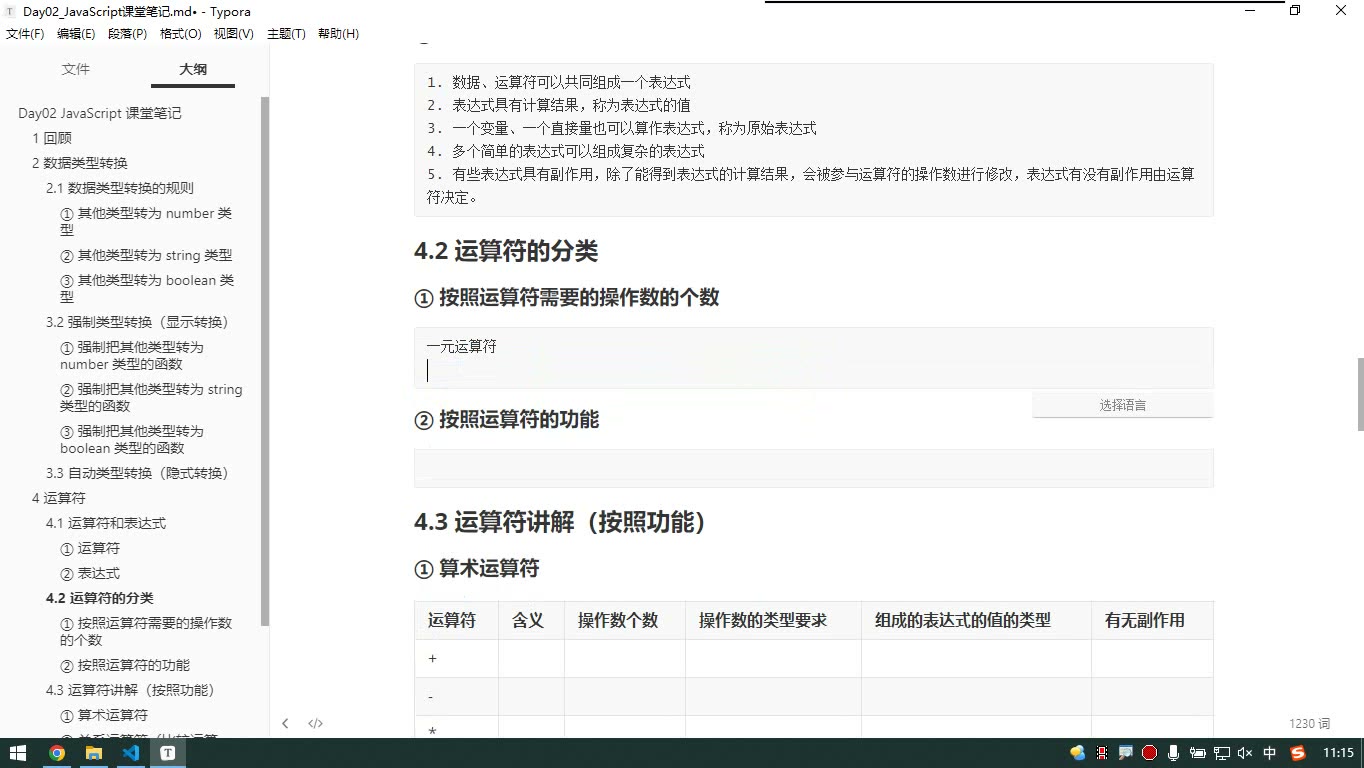Click the Sogou input method icon
The image size is (1364, 768).
(1298, 753)
